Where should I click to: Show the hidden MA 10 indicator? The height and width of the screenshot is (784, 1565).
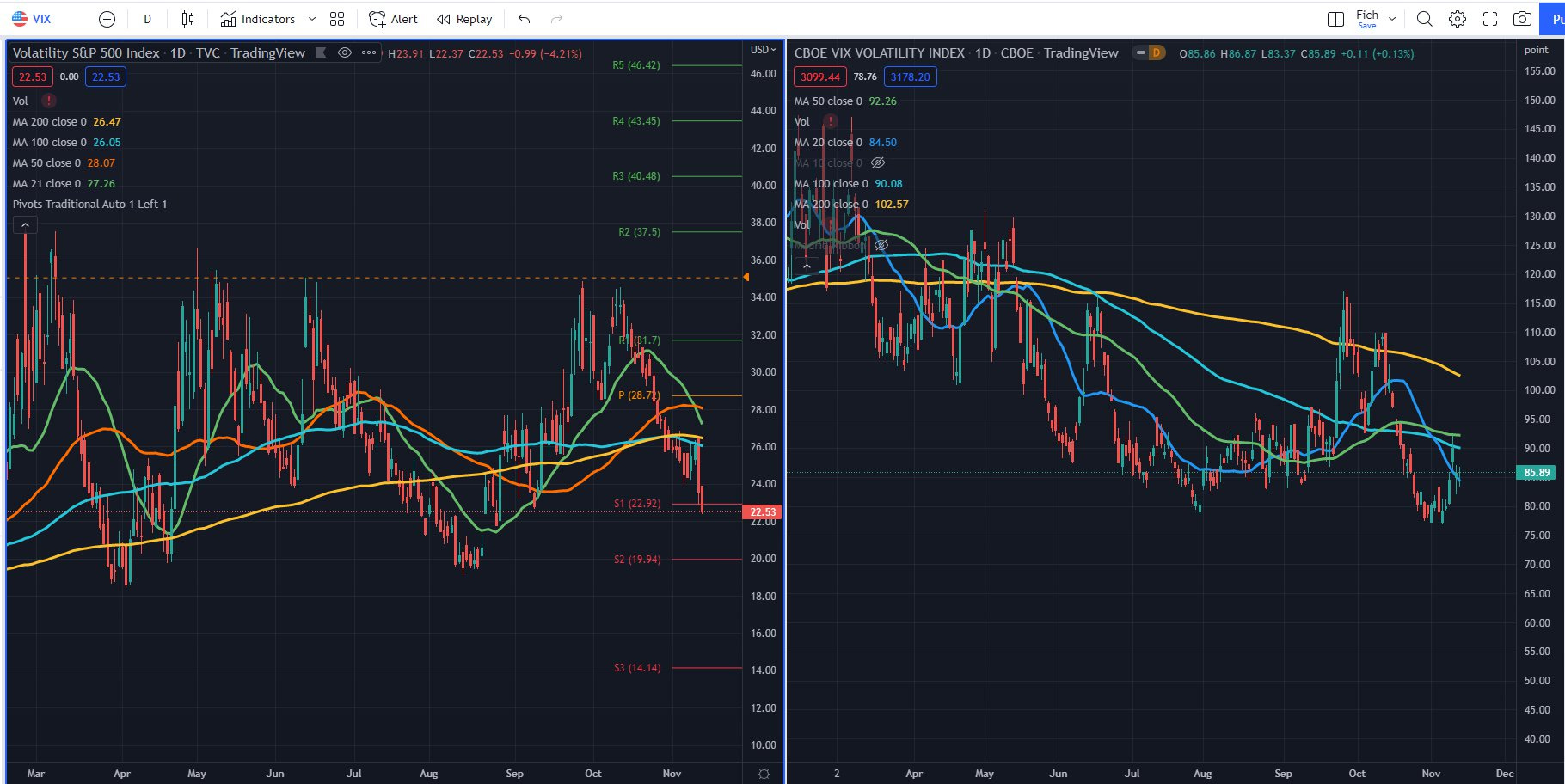pos(877,162)
